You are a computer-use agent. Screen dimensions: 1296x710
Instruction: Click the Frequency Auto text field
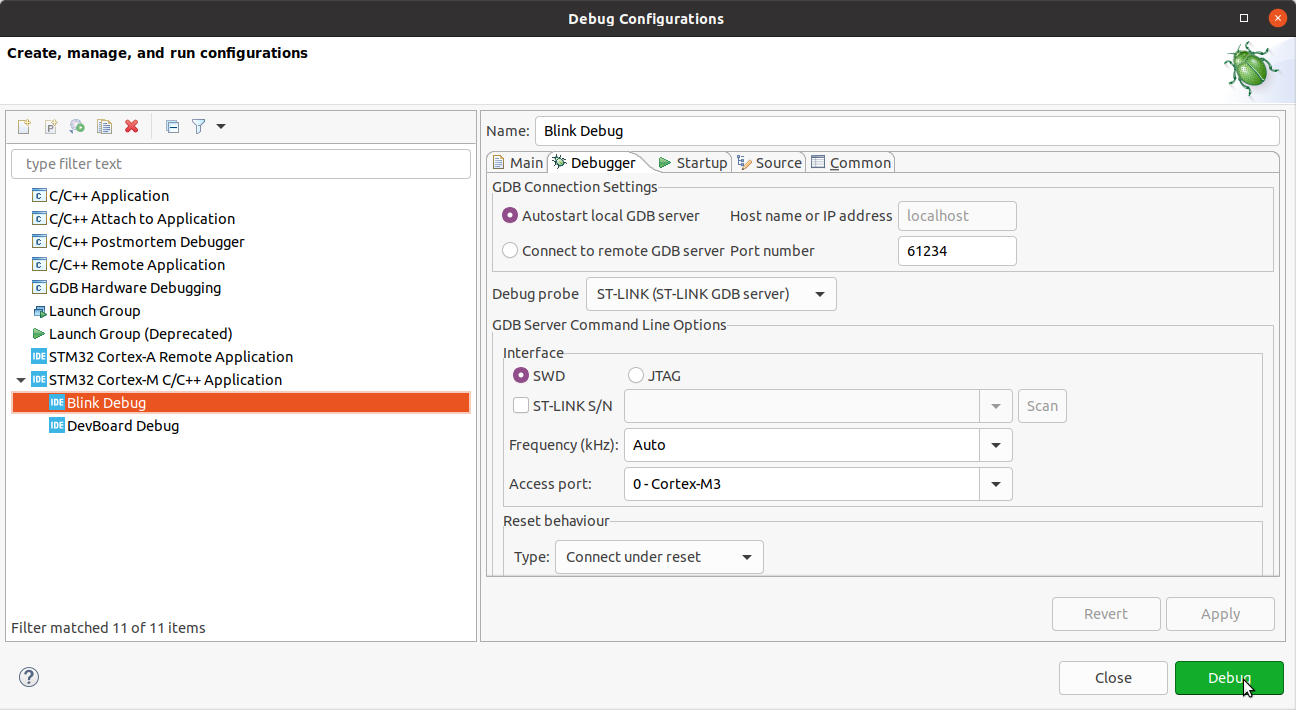[802, 445]
